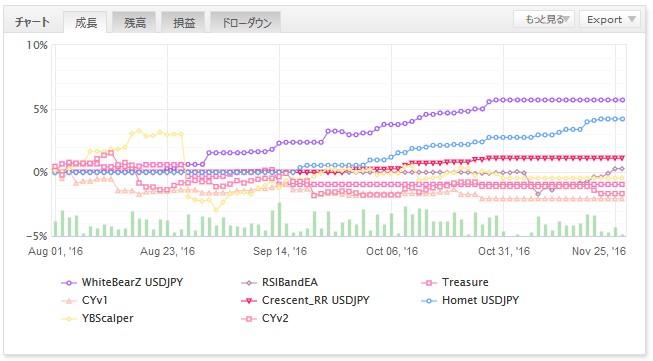The image size is (653, 361).
Task: Switch to the 残高 tab
Action: tap(135, 22)
